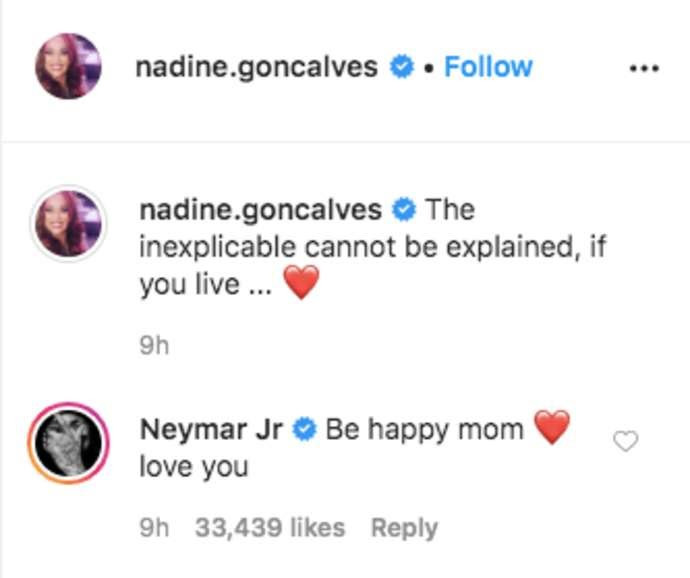Click the red heart emoji in Neymar's comment
690x578 pixels.
point(551,429)
